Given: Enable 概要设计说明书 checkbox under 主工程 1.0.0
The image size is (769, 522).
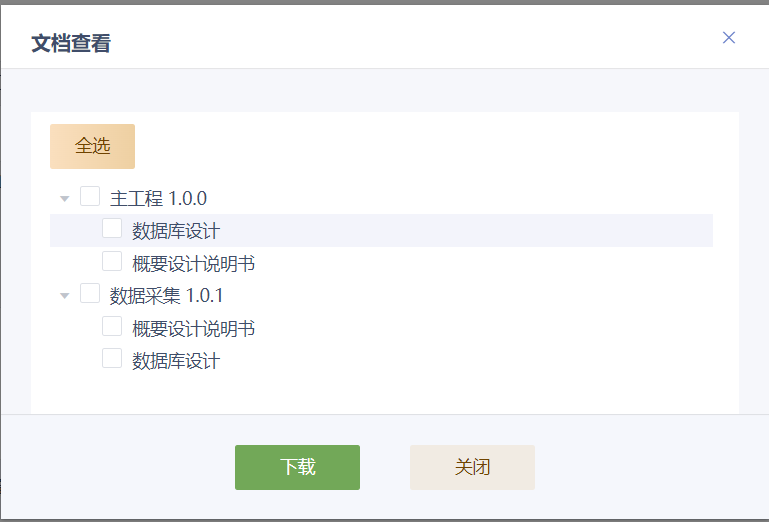Looking at the screenshot, I should (x=112, y=262).
